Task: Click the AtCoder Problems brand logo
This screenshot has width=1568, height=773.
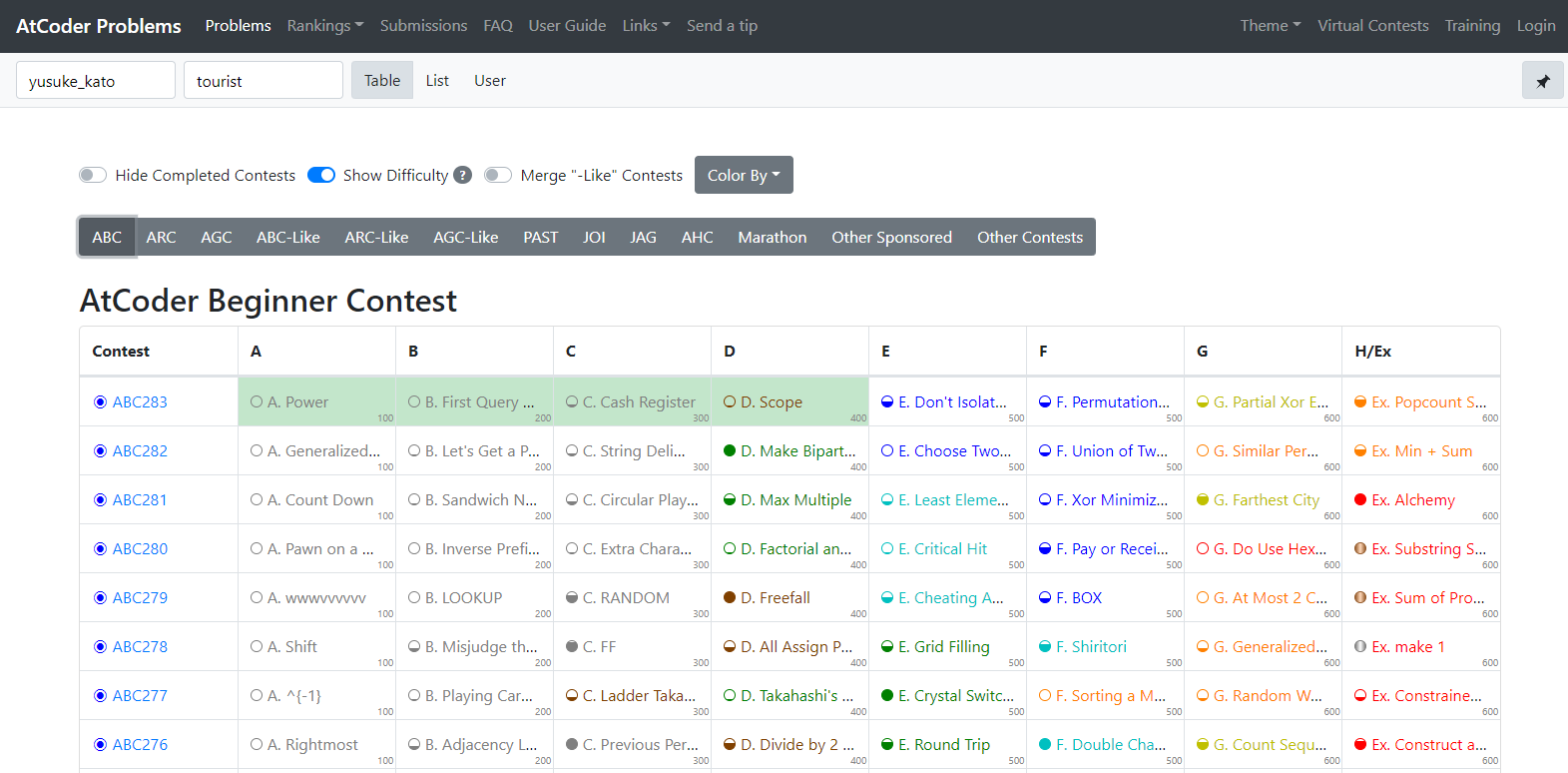Action: 99,26
